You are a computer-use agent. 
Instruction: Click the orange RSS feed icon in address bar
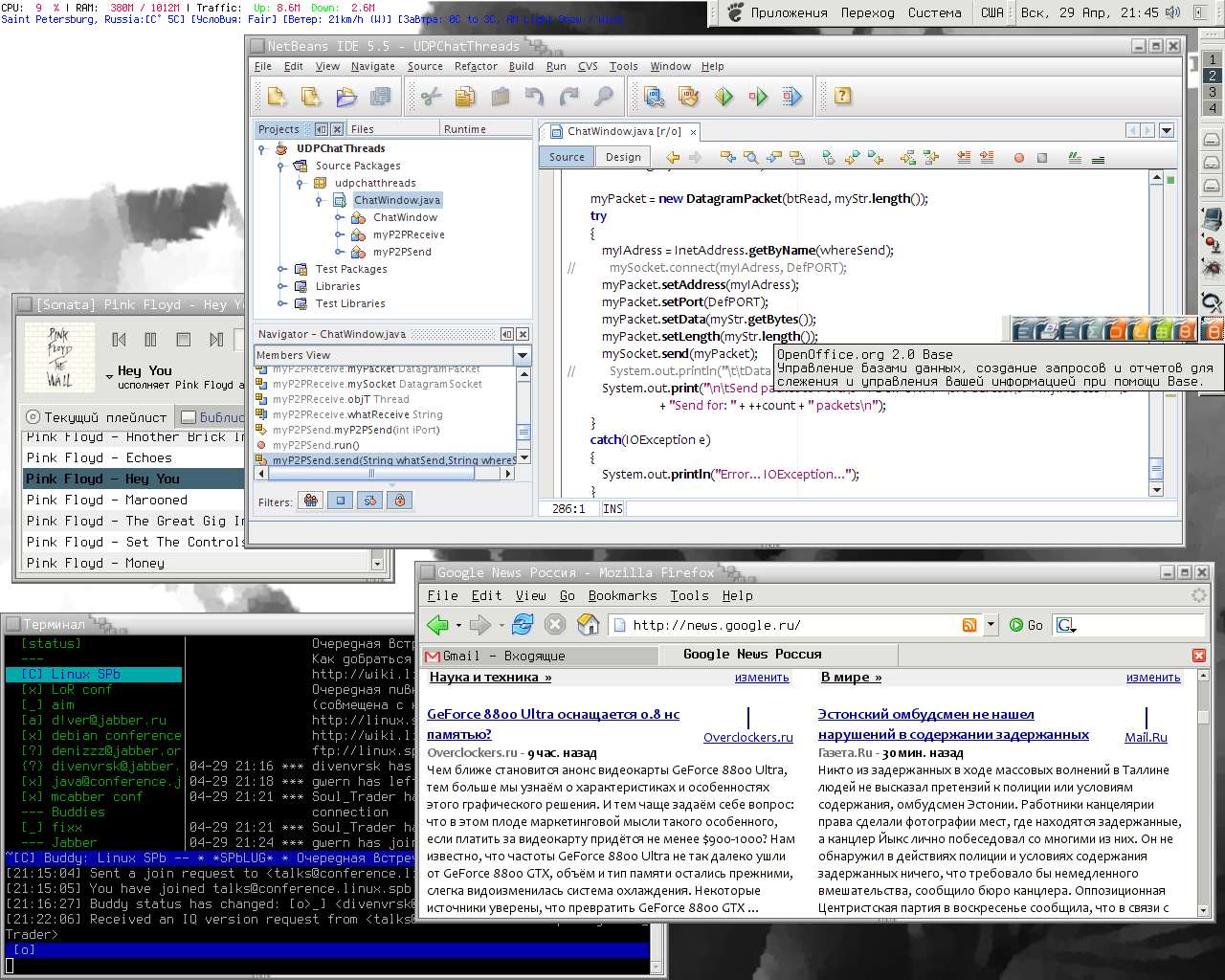(x=969, y=625)
